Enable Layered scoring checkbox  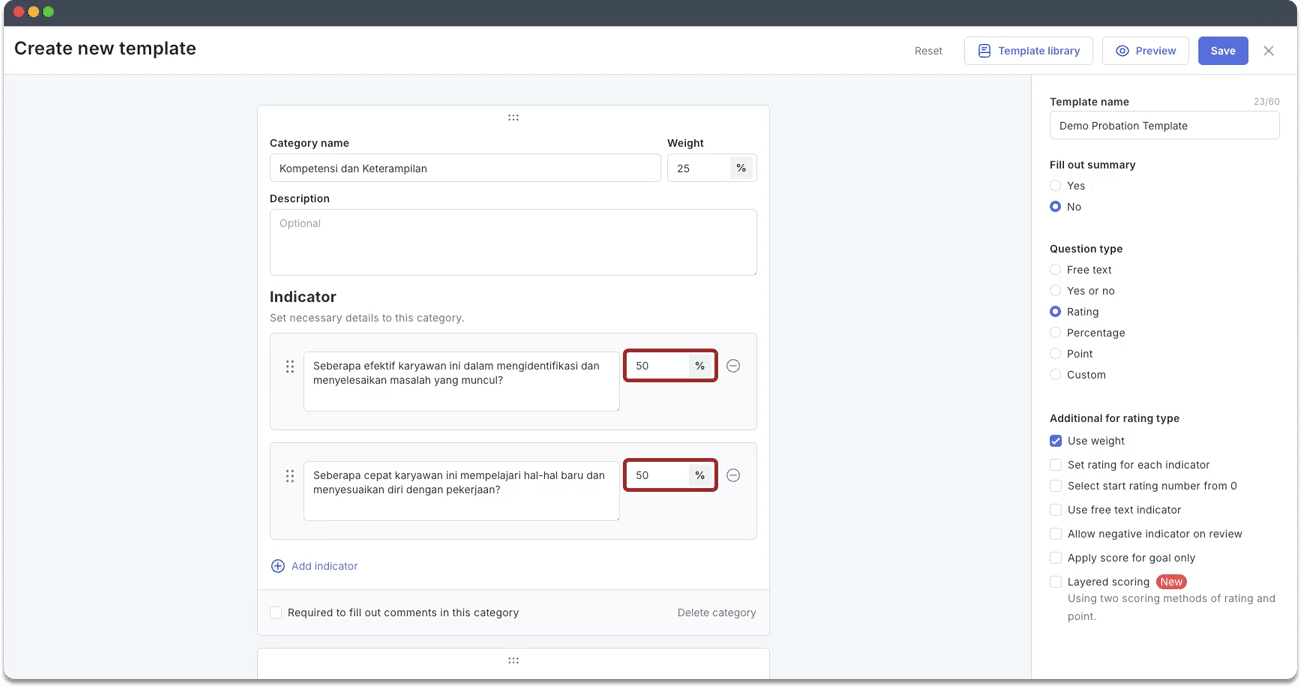tap(1055, 582)
